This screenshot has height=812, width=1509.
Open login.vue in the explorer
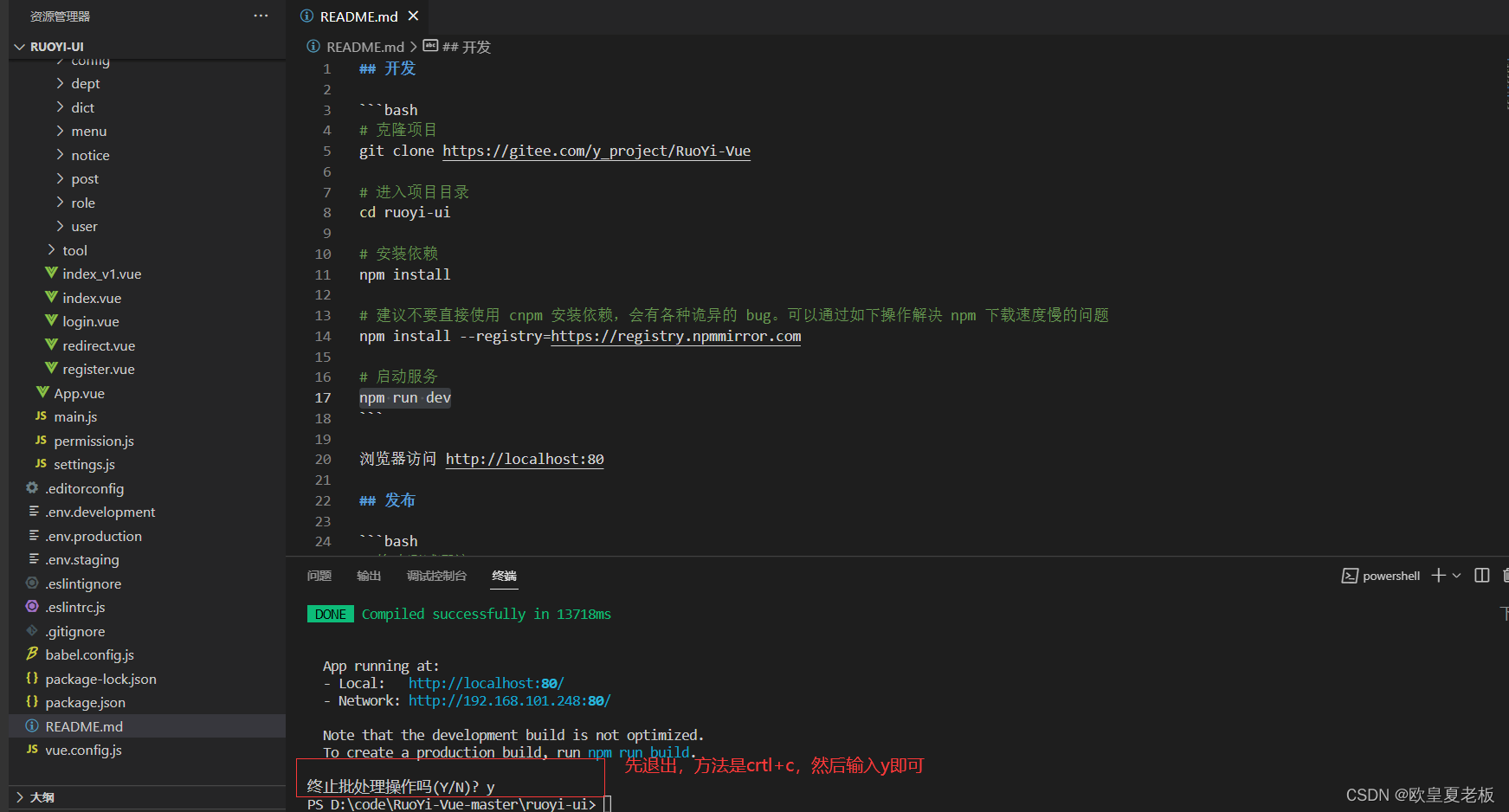coord(91,321)
